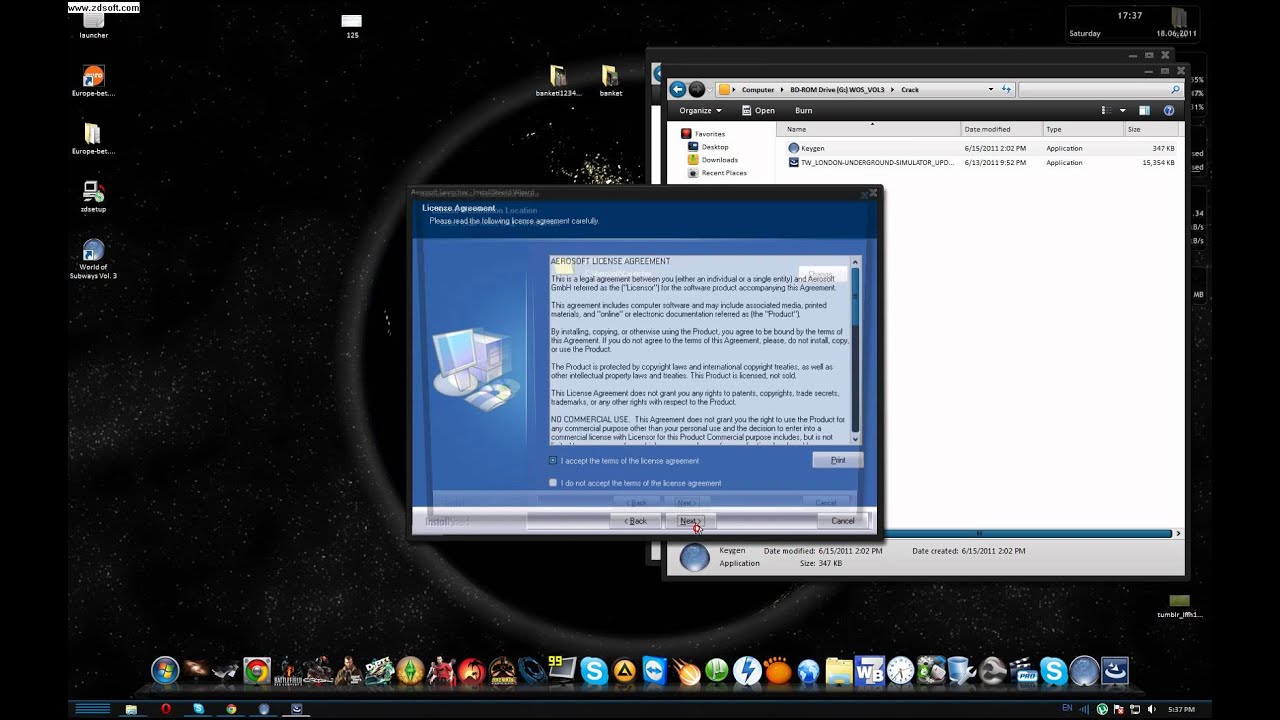Open Explorer help question mark

tap(1168, 110)
